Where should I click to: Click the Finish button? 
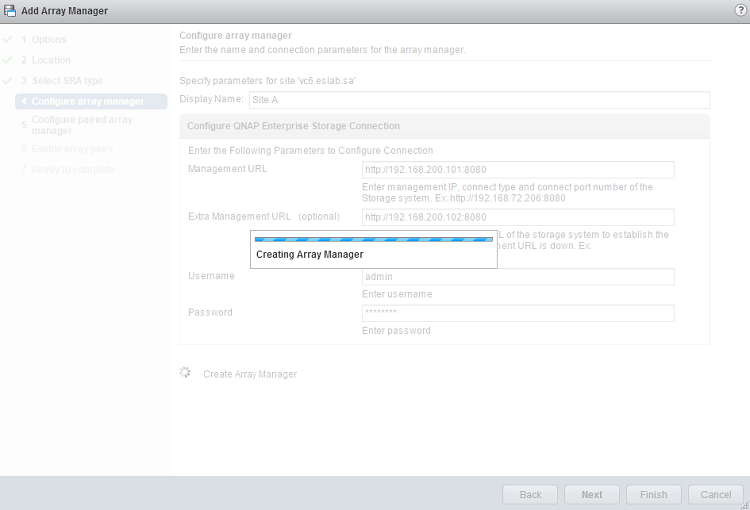coord(653,494)
